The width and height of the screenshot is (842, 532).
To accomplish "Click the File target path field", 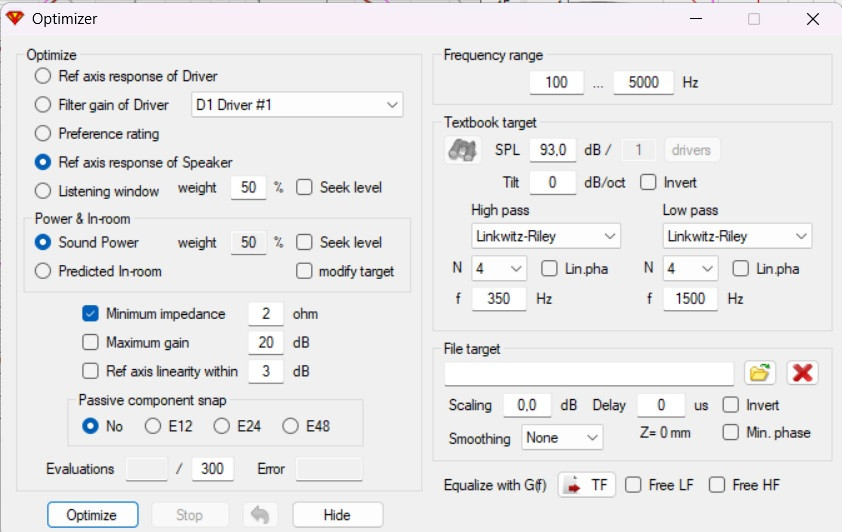I will coord(589,373).
